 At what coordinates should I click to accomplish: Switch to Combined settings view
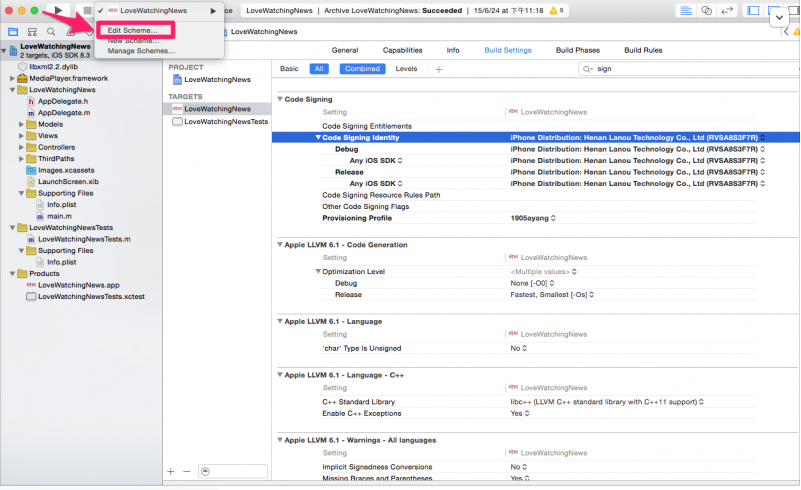362,68
